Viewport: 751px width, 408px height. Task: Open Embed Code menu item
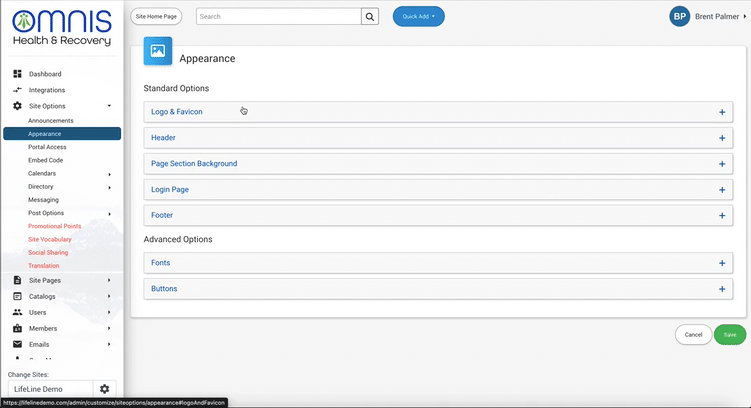(x=46, y=160)
